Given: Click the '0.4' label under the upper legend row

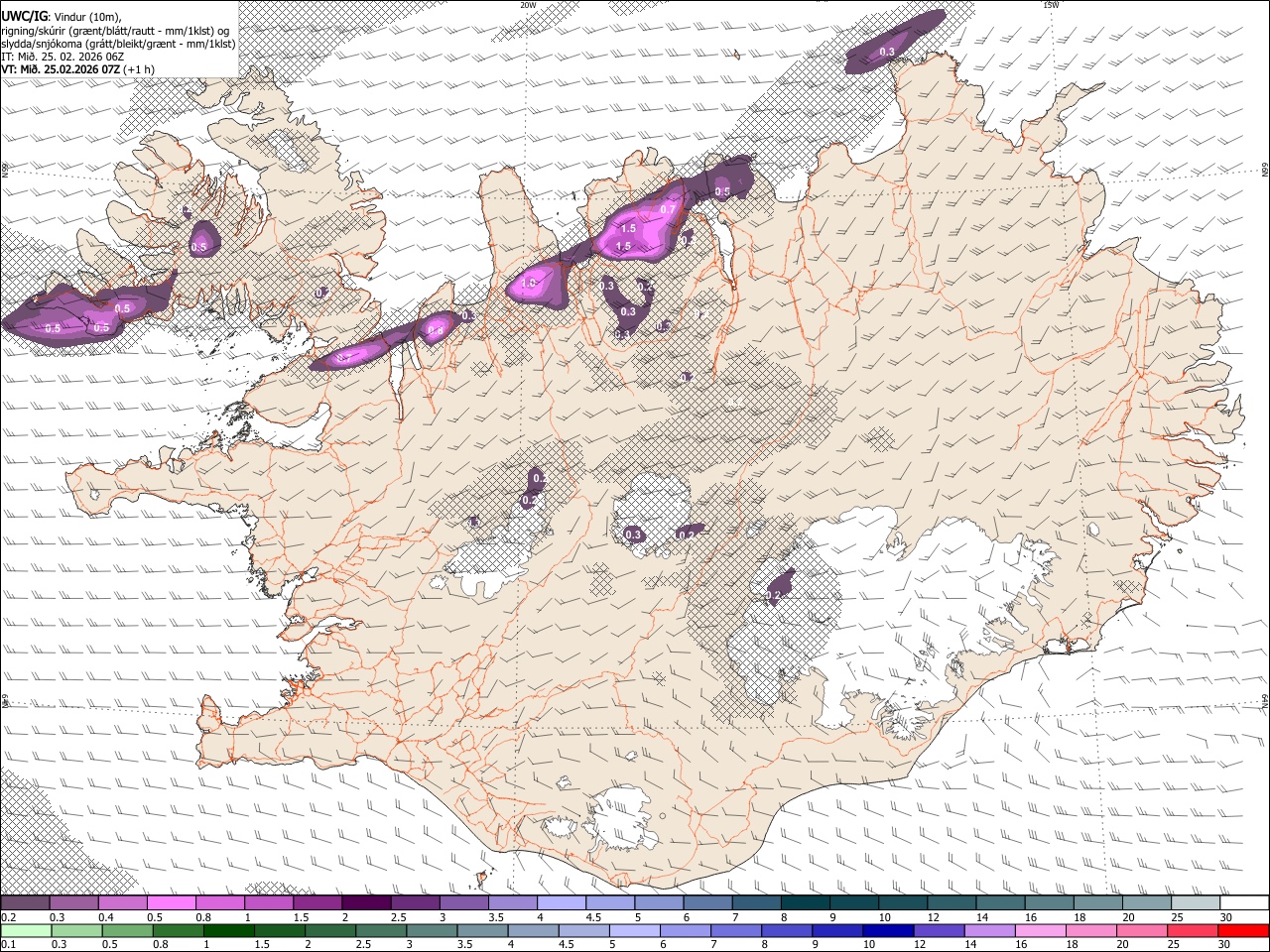Looking at the screenshot, I should click(x=106, y=917).
